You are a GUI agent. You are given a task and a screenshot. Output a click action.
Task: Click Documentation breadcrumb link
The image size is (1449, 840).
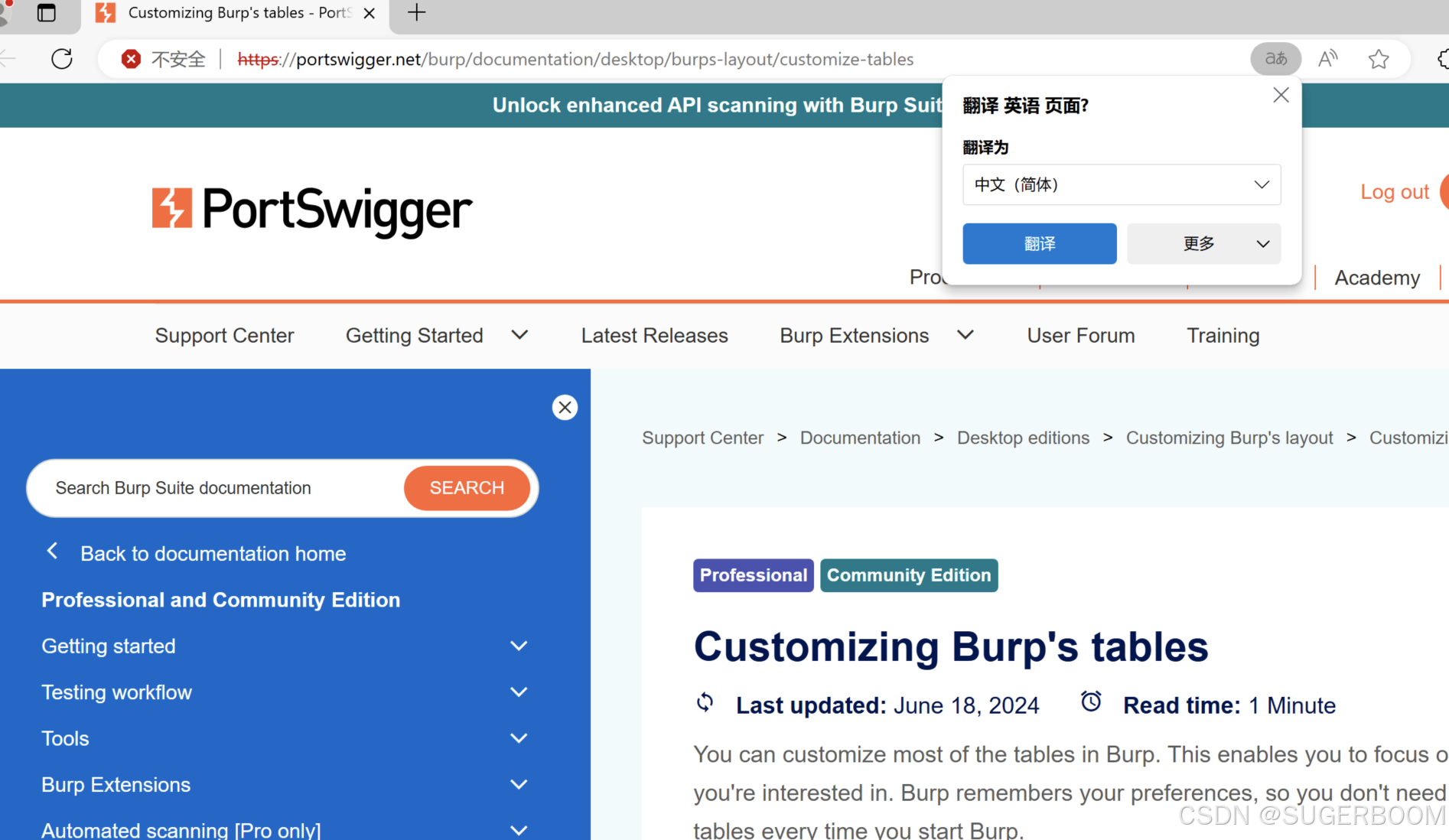pos(860,438)
